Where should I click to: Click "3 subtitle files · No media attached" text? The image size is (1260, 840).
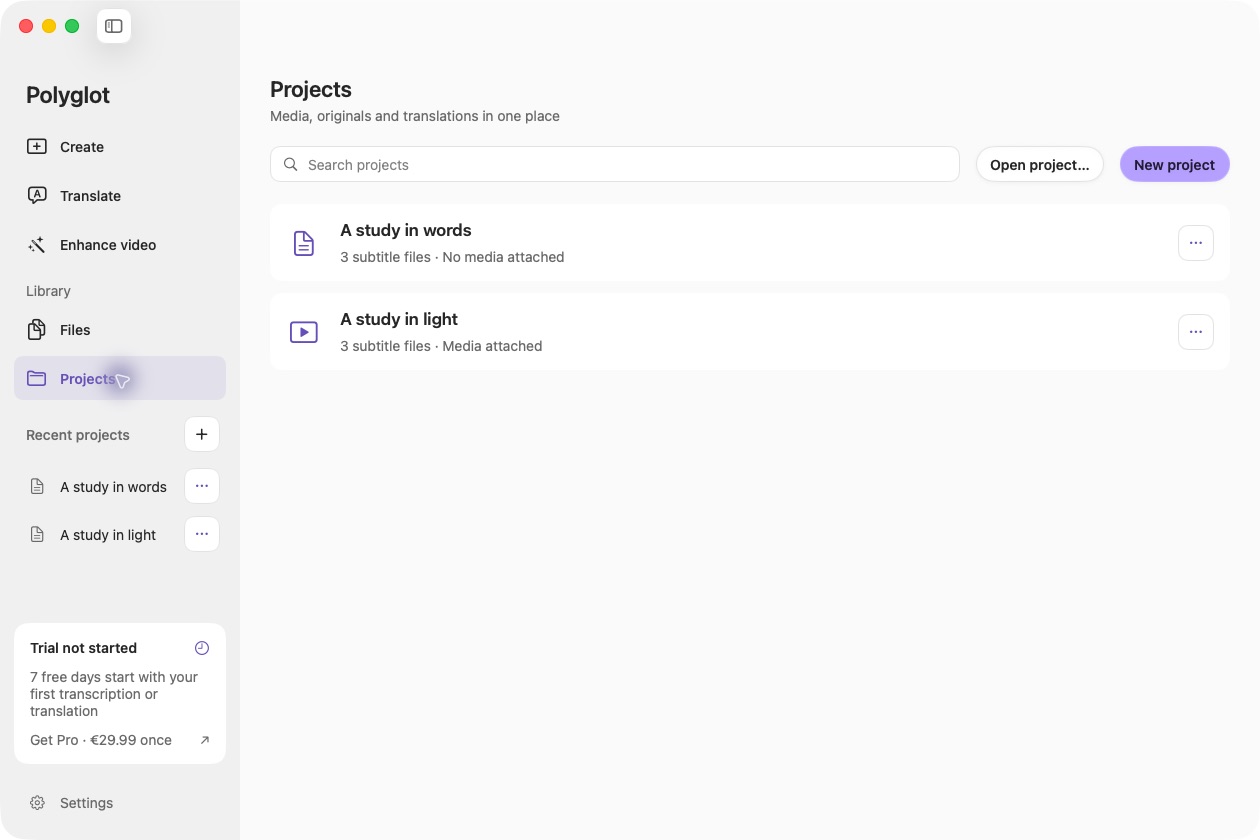(x=452, y=257)
